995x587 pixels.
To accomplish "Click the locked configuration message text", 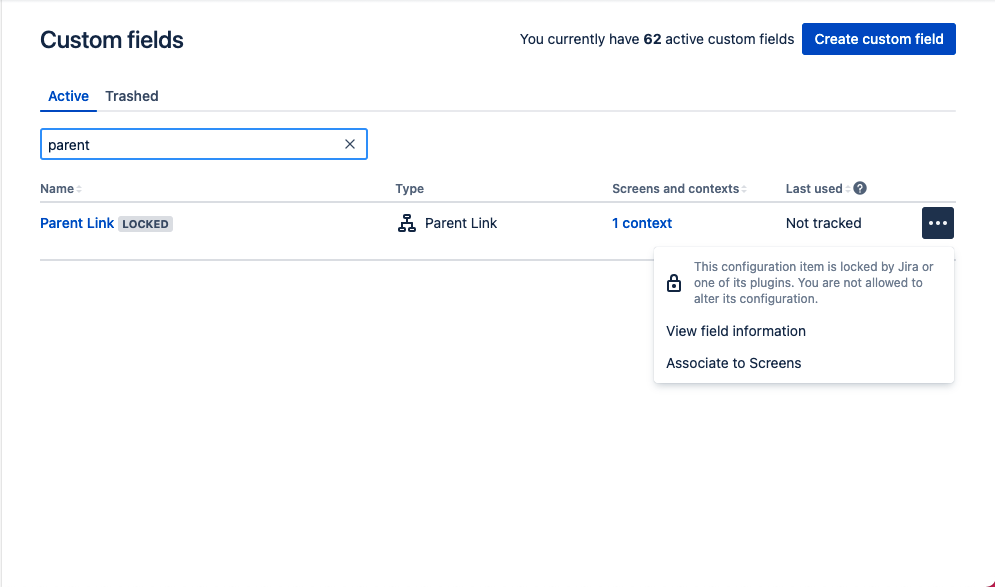I will [x=814, y=283].
